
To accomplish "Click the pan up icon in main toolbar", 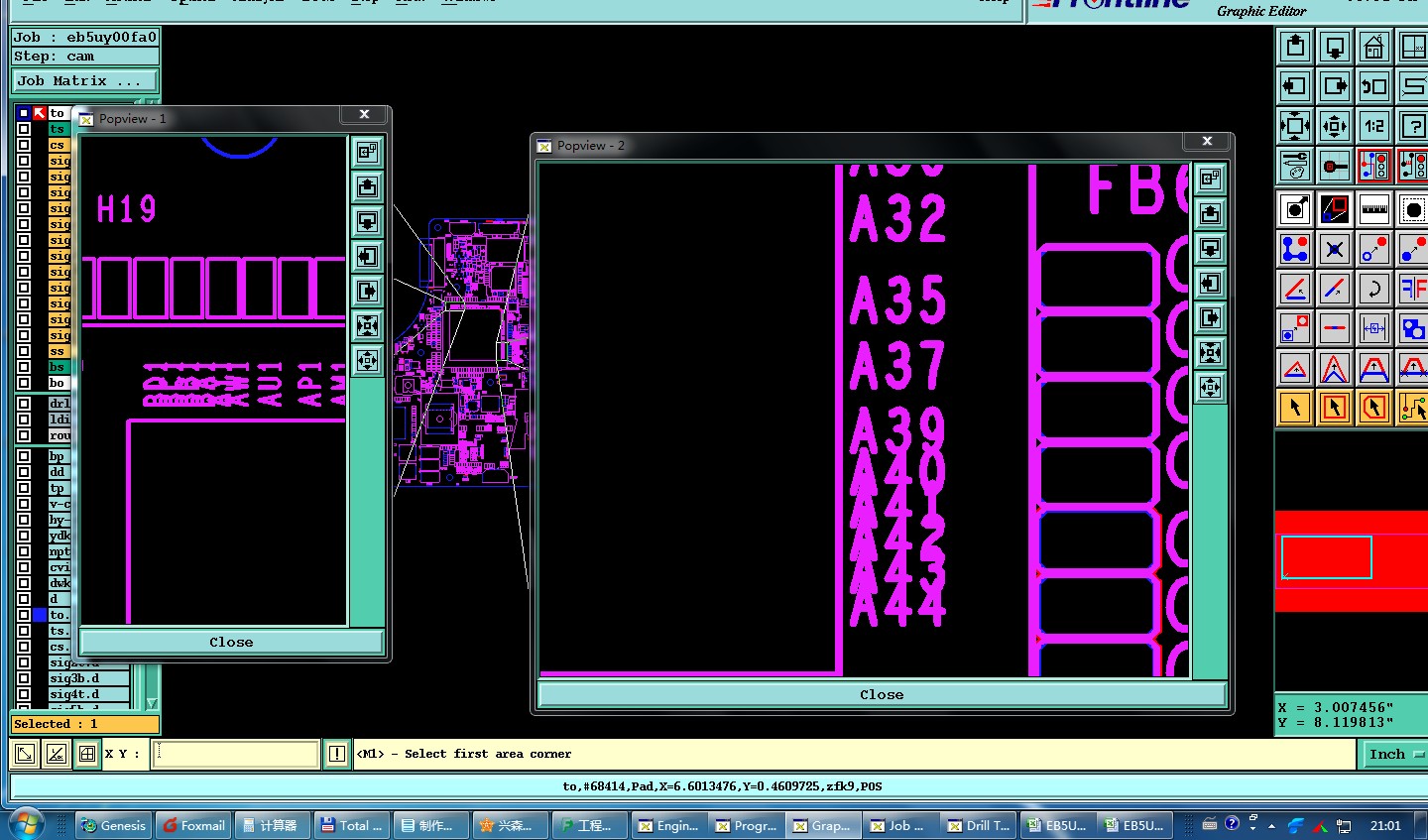I will 1295,47.
